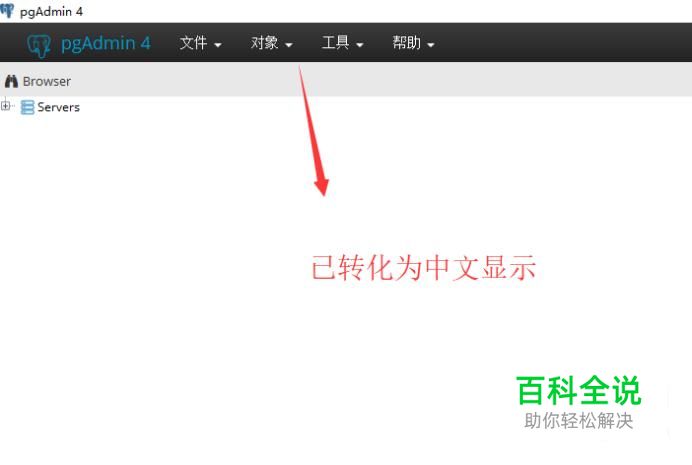The height and width of the screenshot is (465, 692).
Task: Click the 帮助 dropdown caret arrow
Action: [431, 45]
